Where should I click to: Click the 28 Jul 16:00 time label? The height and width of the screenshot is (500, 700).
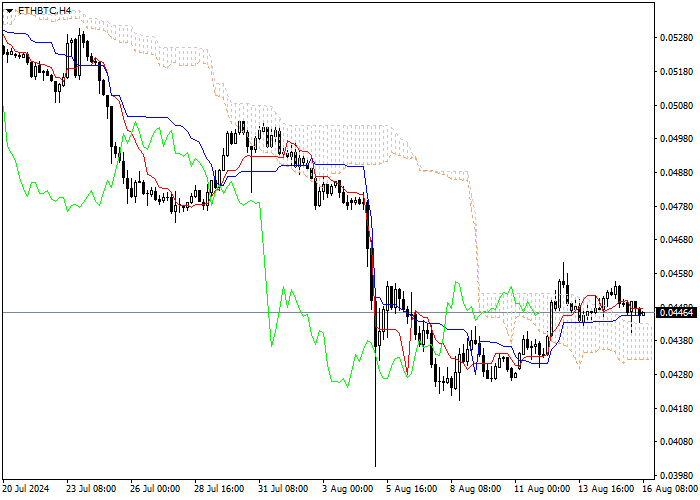pos(219,489)
